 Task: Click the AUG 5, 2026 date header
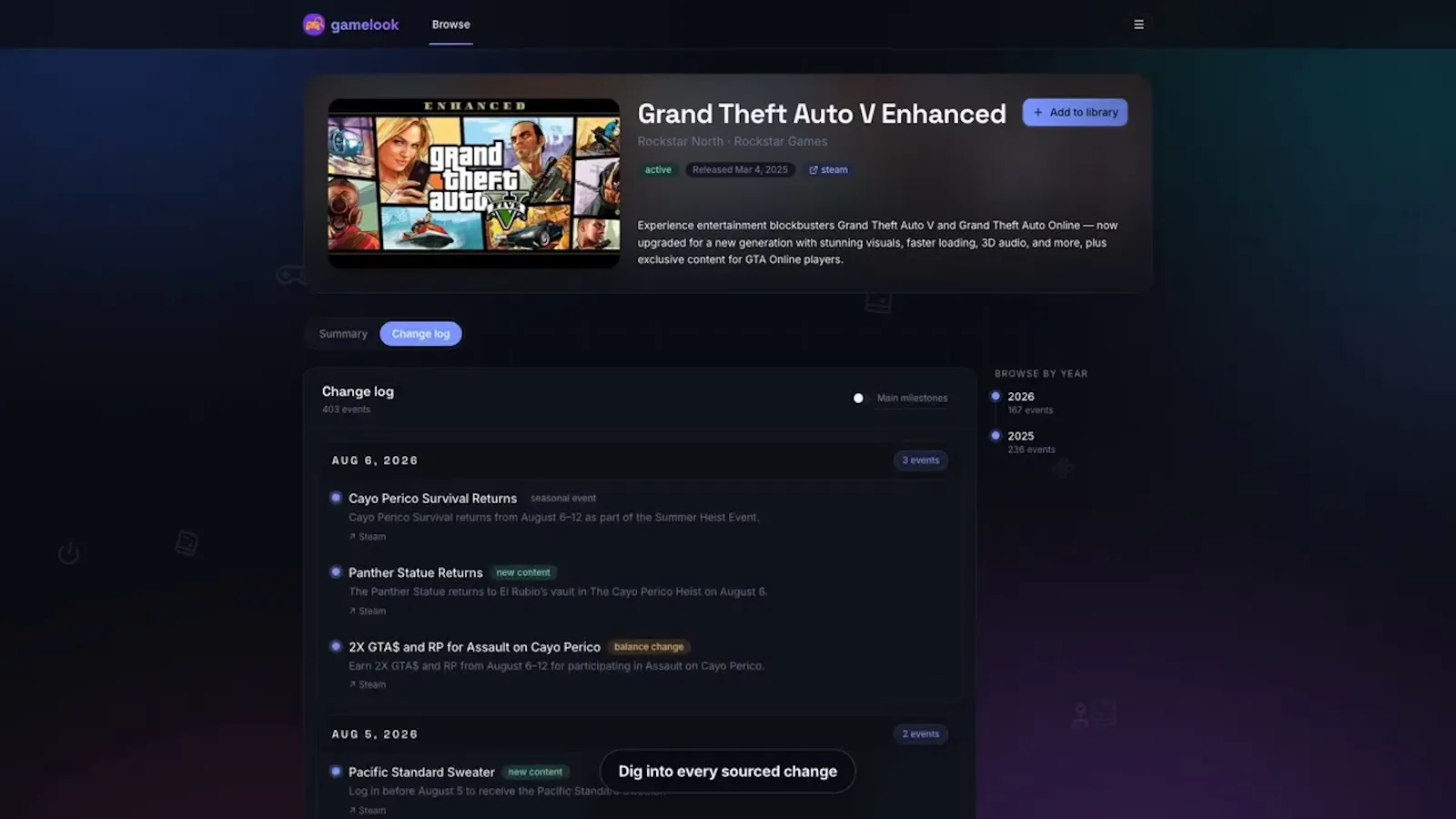click(x=375, y=734)
